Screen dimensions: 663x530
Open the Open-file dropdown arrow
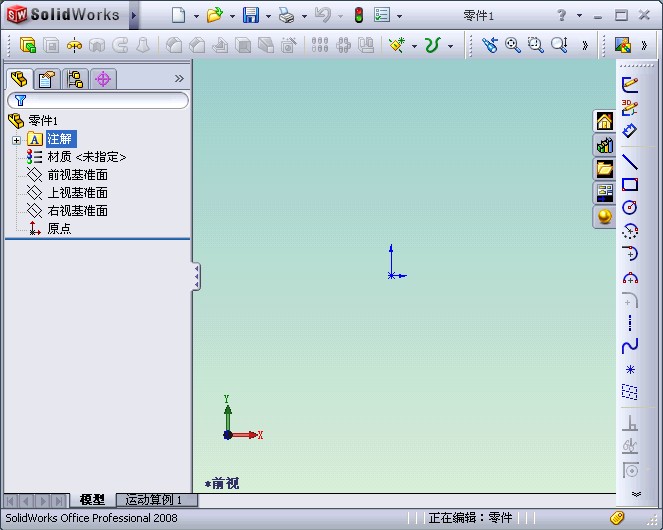tap(232, 16)
